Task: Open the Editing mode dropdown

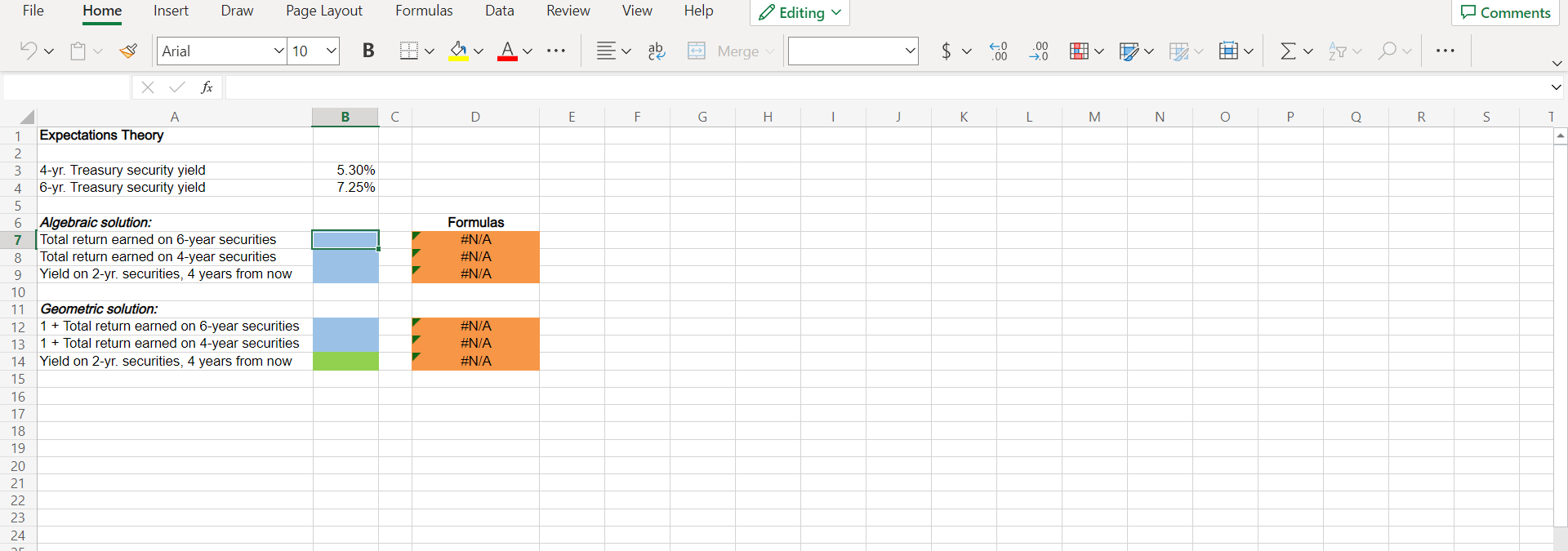Action: pyautogui.click(x=800, y=12)
